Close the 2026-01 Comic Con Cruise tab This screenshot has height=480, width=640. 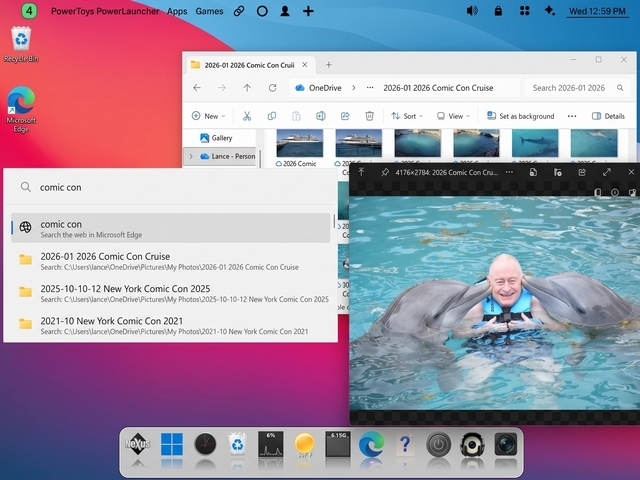304,65
